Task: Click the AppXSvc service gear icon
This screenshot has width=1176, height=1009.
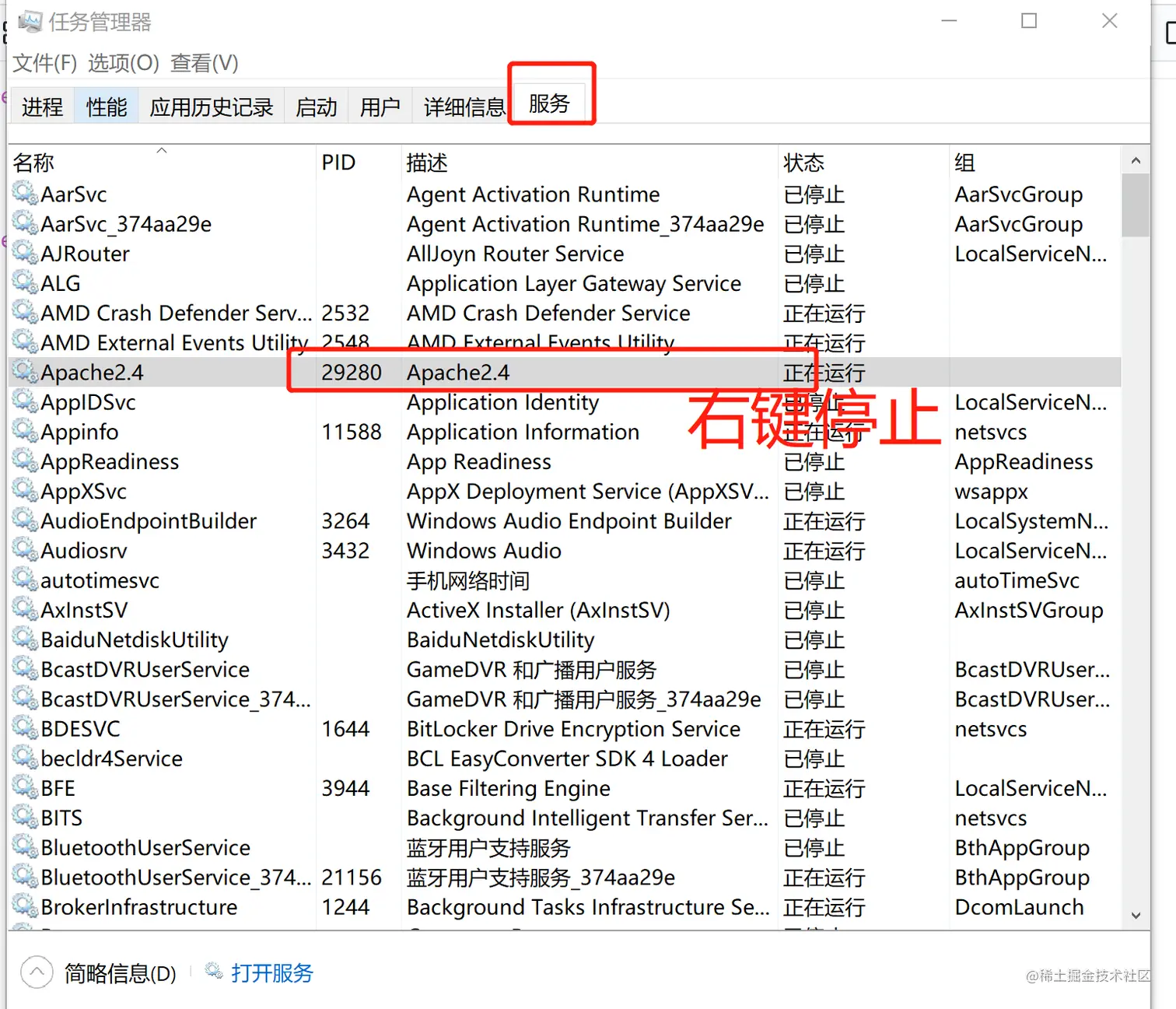Action: click(x=25, y=490)
